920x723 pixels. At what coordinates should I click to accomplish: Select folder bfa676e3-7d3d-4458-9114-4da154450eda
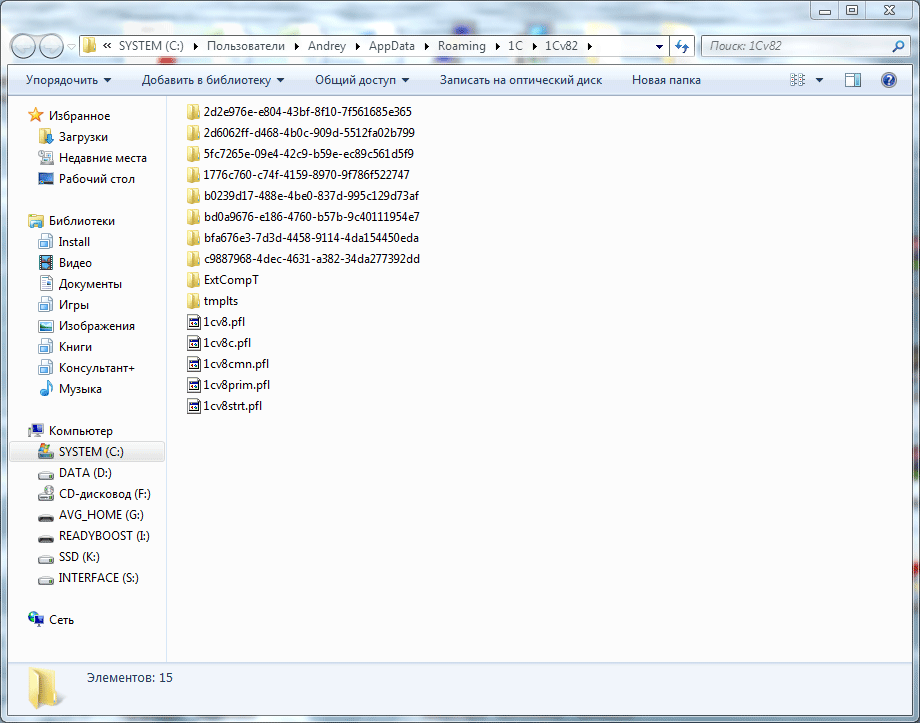point(303,238)
